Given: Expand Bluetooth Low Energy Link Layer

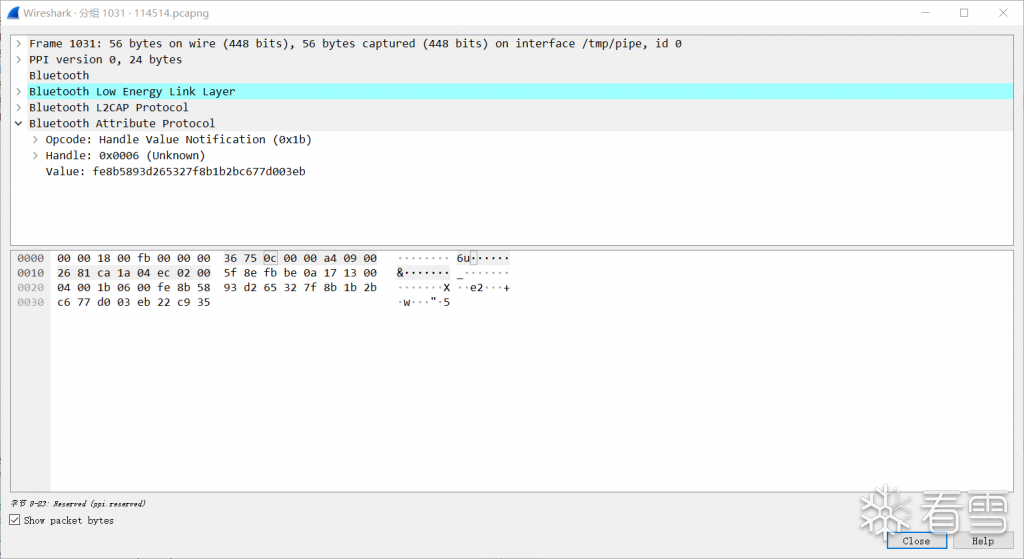Looking at the screenshot, I should [x=18, y=91].
